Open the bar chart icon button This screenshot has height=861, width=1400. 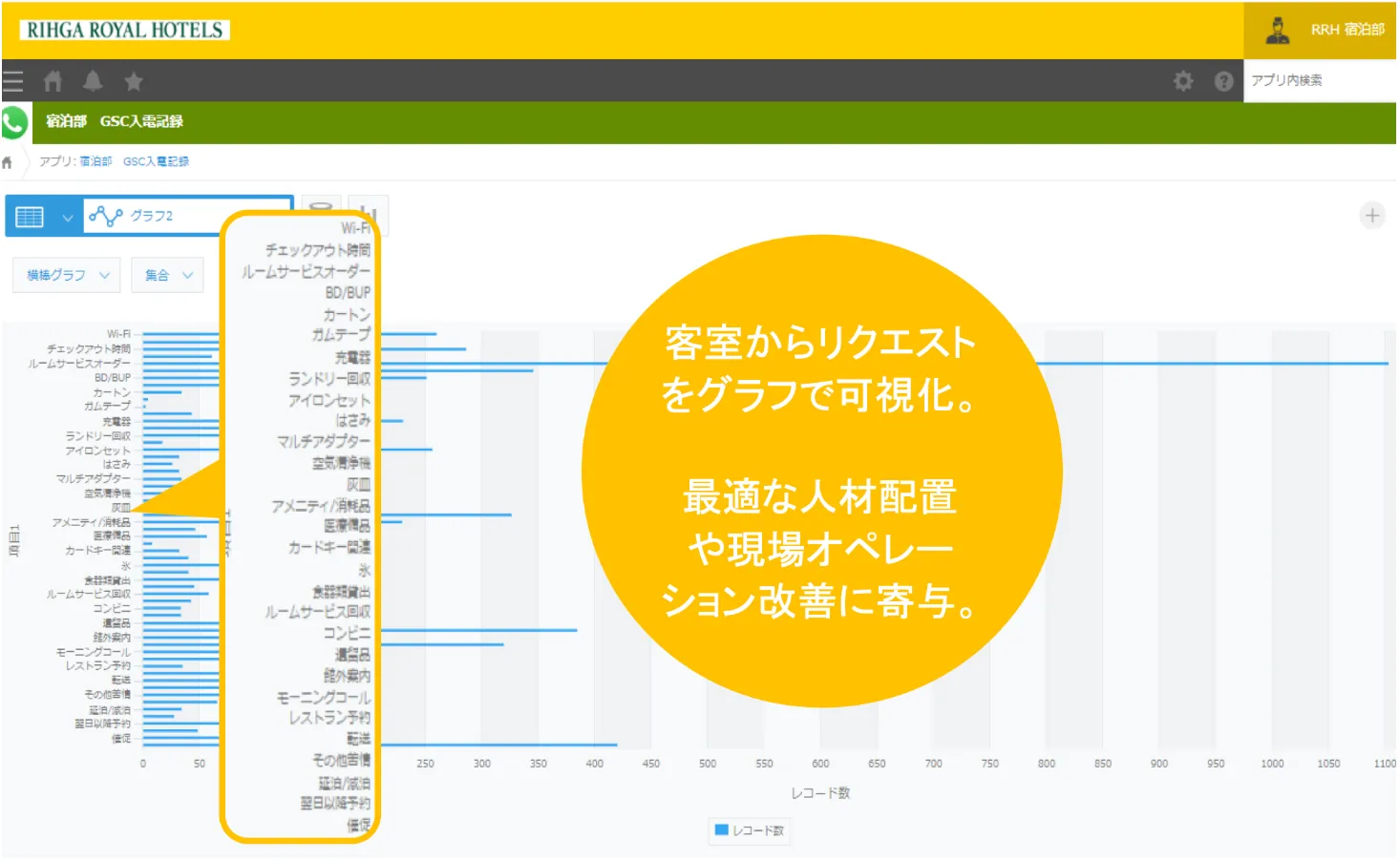(371, 213)
